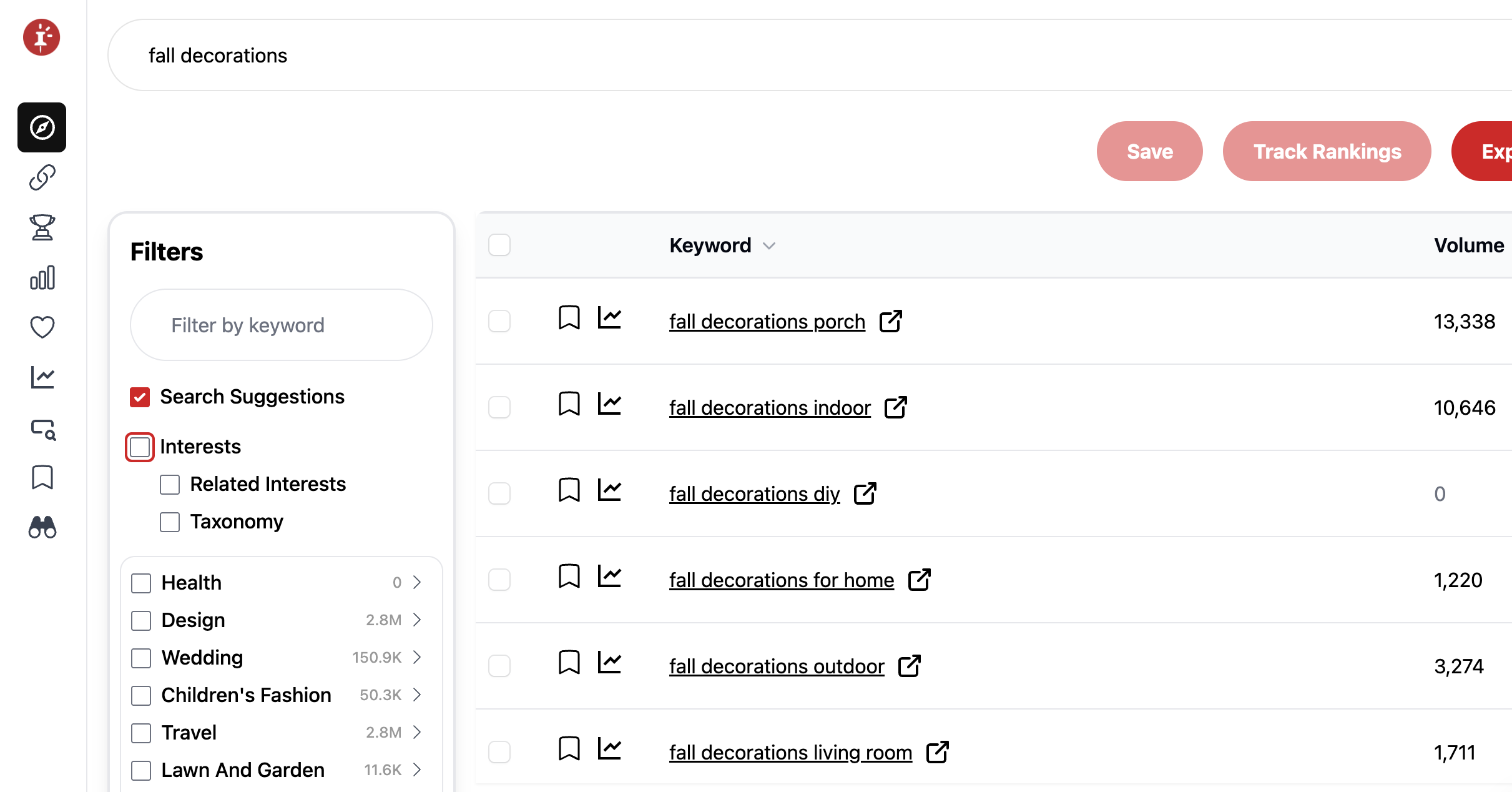Open the fall decorations living room link
This screenshot has height=792, width=1512.
click(x=790, y=753)
